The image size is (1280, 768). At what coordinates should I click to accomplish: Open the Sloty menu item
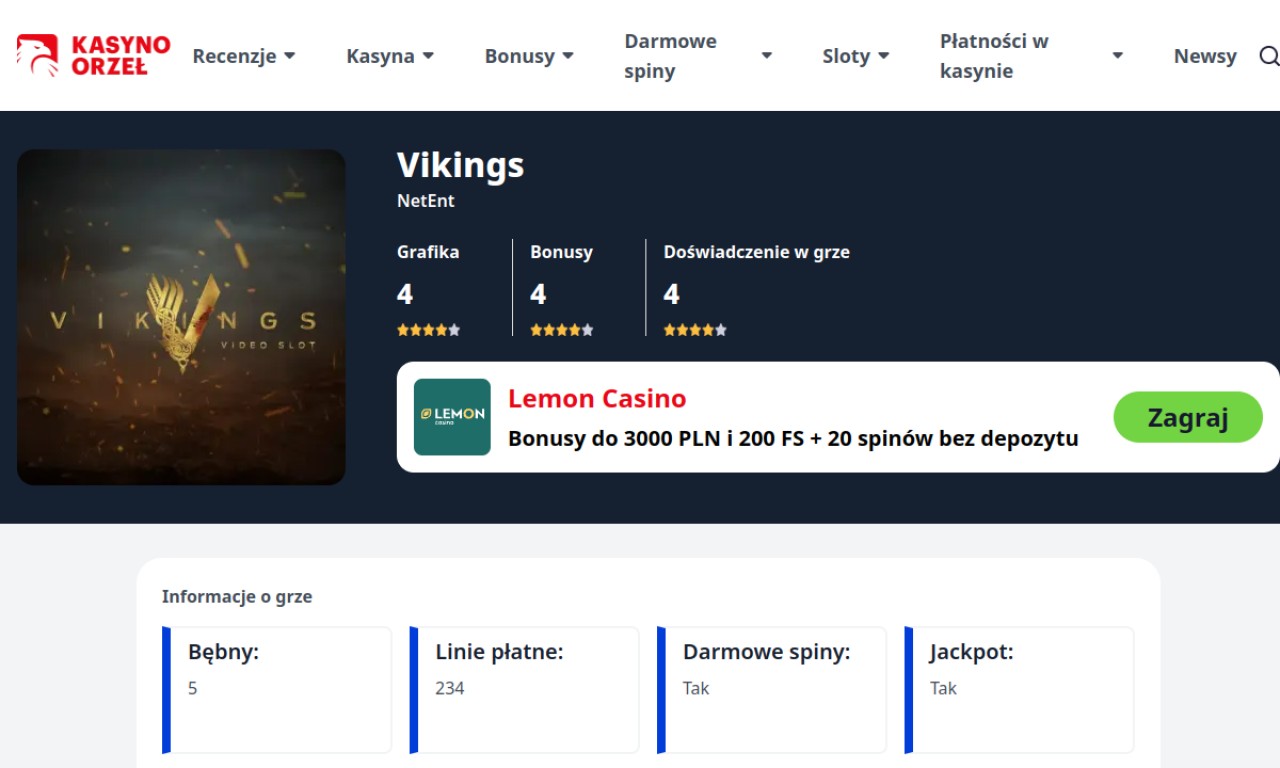pyautogui.click(x=846, y=56)
